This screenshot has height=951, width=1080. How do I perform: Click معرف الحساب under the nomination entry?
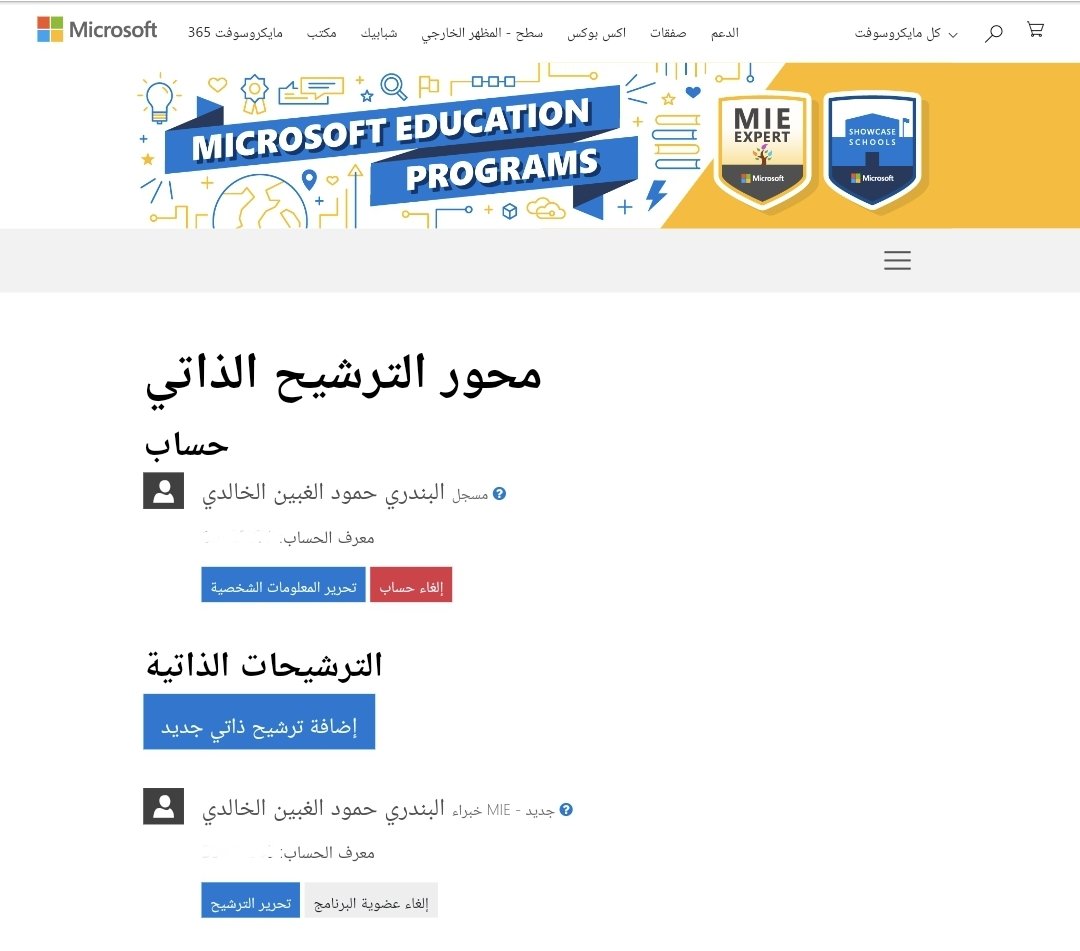(328, 853)
